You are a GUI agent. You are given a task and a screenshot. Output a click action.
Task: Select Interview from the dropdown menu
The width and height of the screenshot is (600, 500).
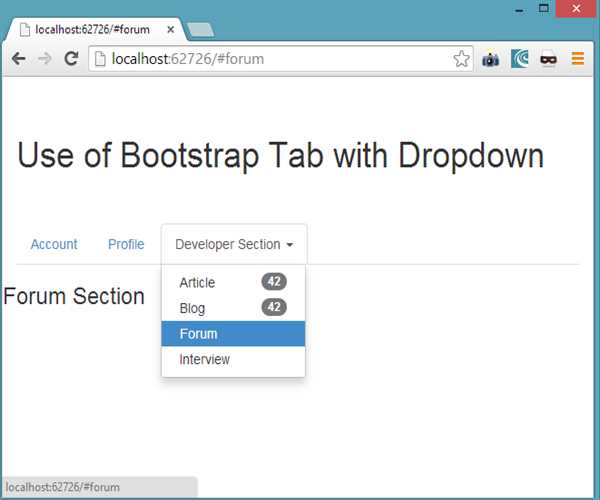point(205,359)
